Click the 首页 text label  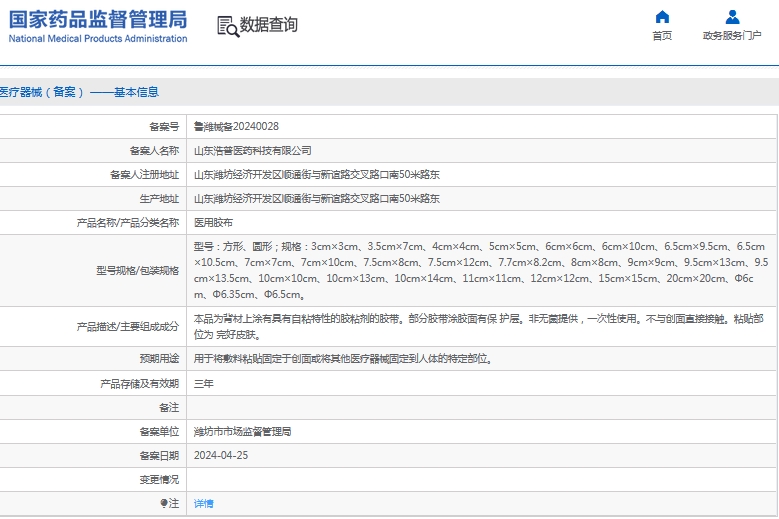pyautogui.click(x=662, y=36)
